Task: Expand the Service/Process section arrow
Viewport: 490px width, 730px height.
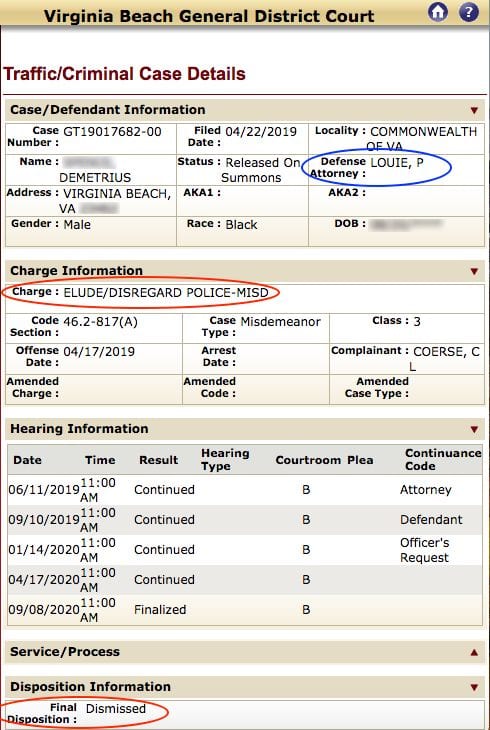Action: 474,652
